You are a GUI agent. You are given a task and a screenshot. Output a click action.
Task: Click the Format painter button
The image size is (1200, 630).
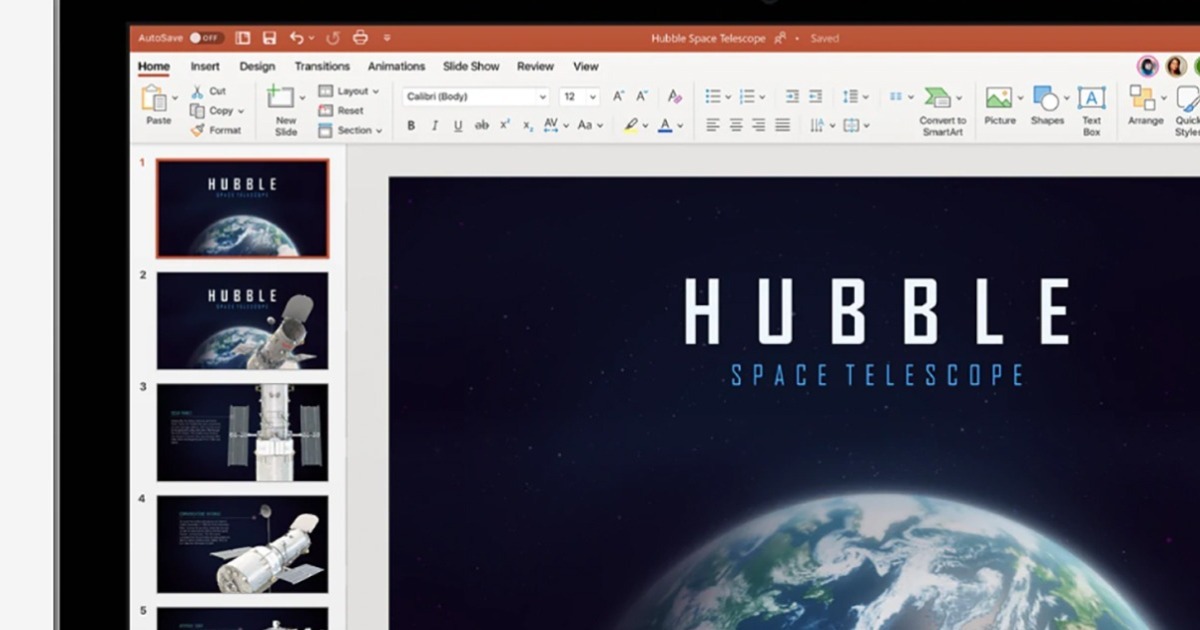coord(216,130)
